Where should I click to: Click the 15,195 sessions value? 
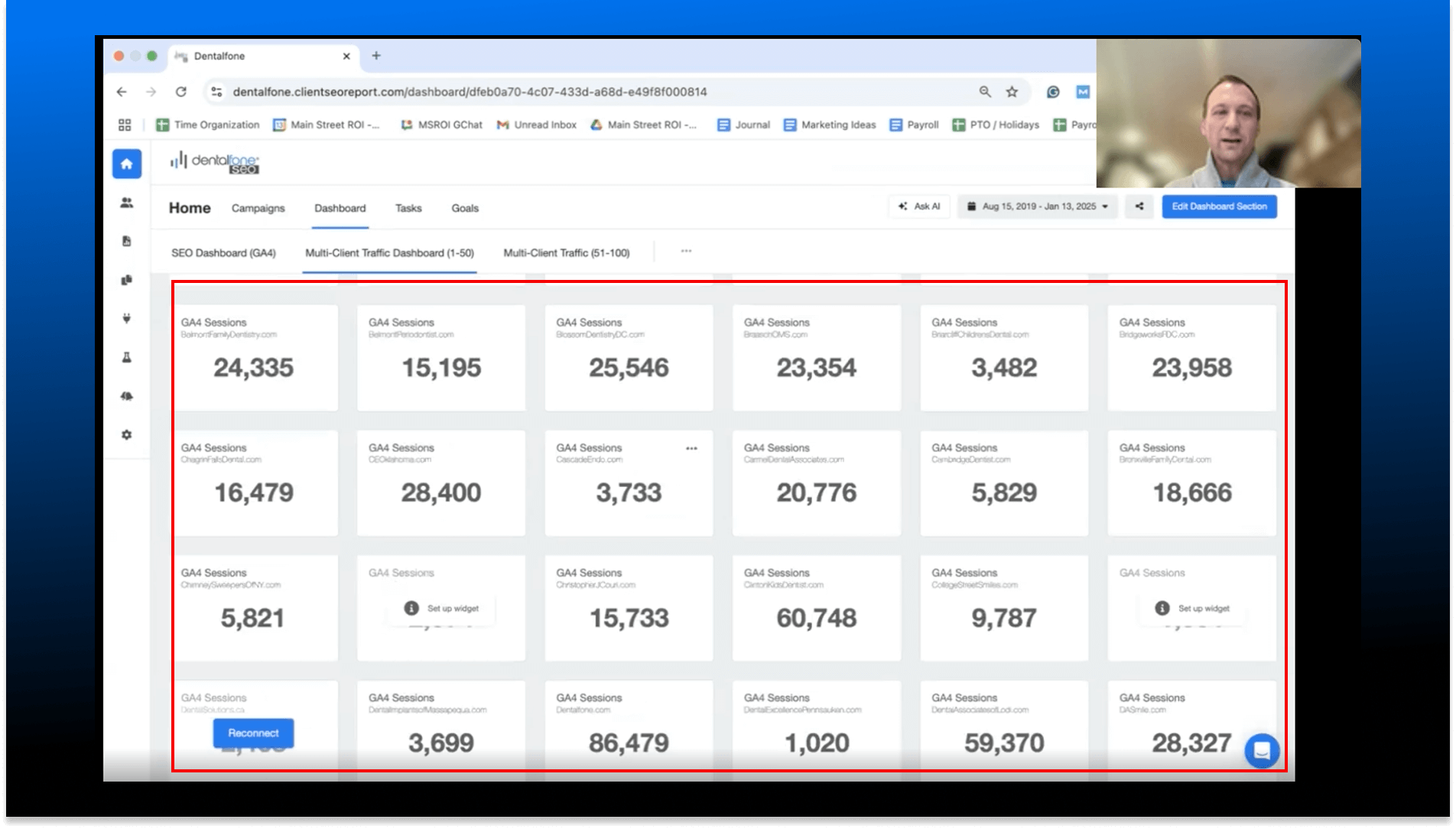click(x=441, y=368)
